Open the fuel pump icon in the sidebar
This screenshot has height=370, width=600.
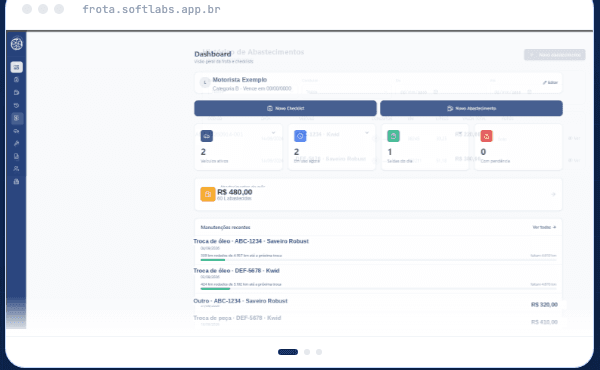point(16,93)
